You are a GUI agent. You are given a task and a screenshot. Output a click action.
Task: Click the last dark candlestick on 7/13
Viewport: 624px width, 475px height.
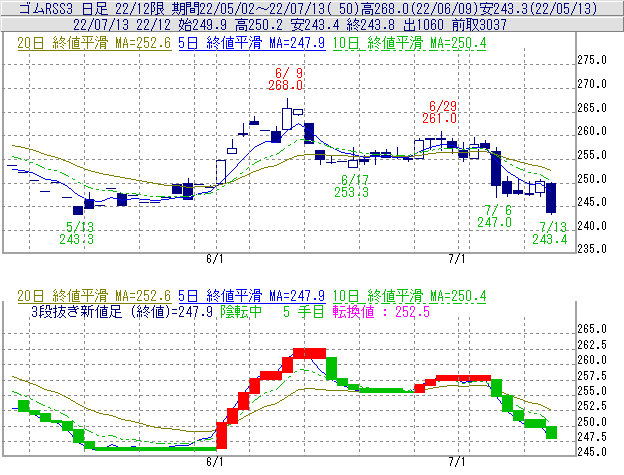click(551, 198)
